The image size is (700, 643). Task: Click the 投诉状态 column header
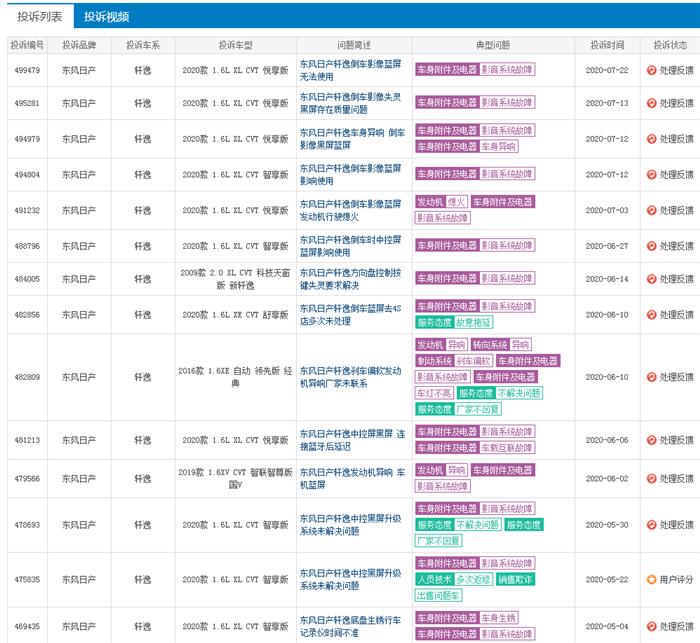point(670,45)
